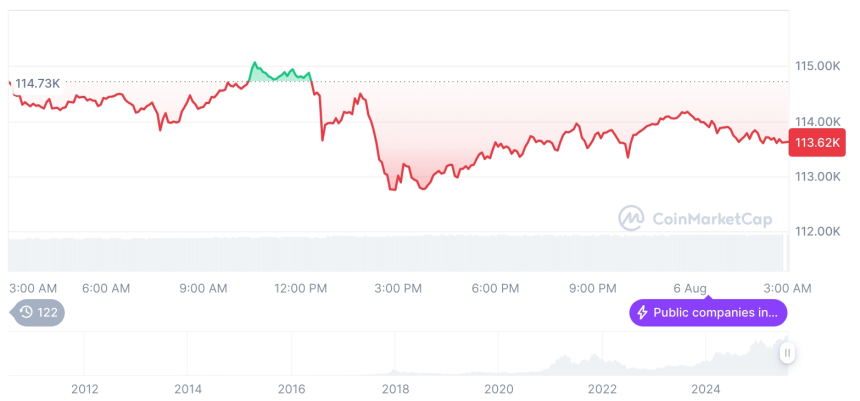Click the green peak of the price line

(x=254, y=63)
